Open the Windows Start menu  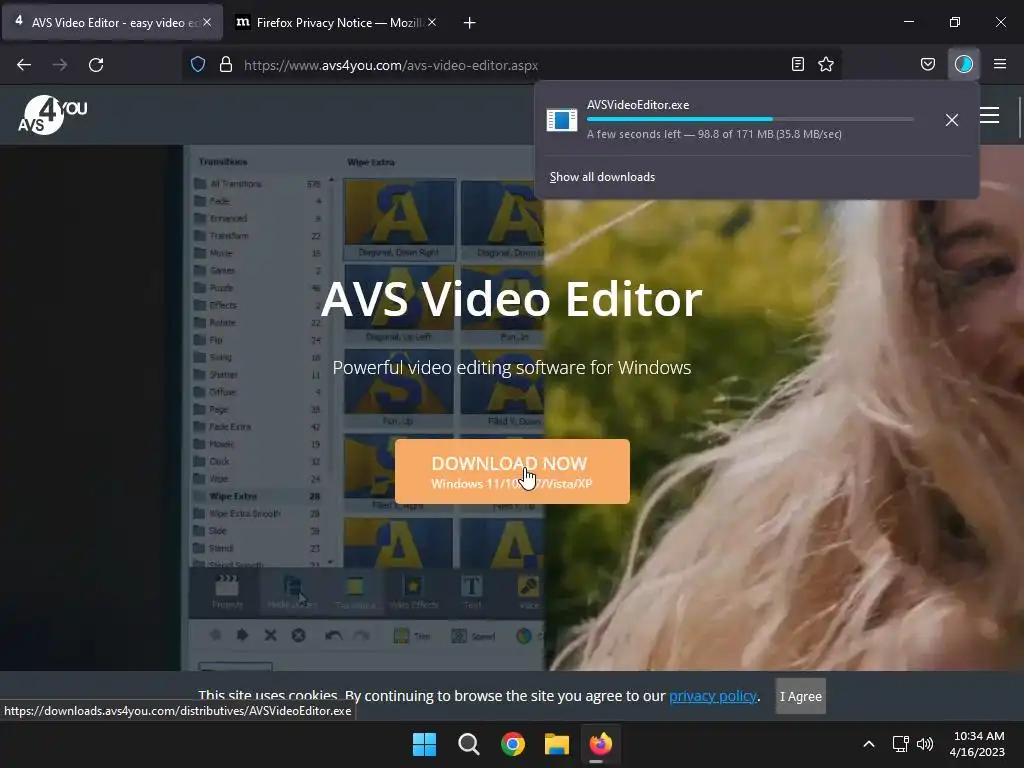(424, 744)
